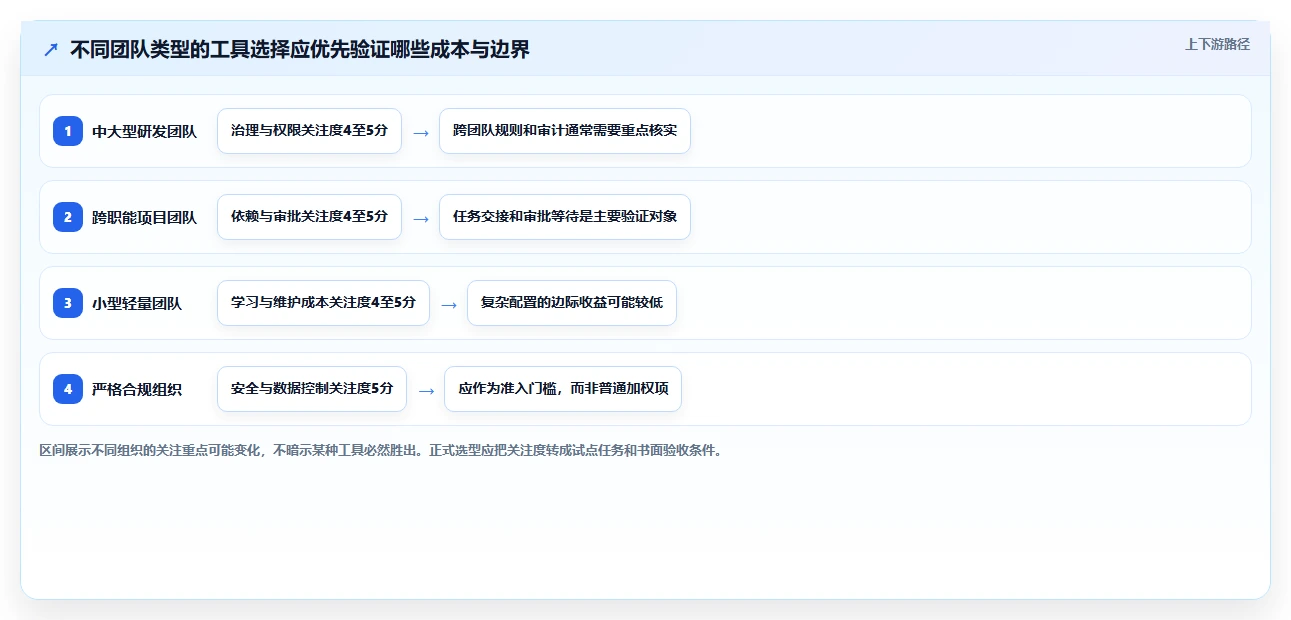Select the number 4 badge
1291x620 pixels.
pos(68,389)
